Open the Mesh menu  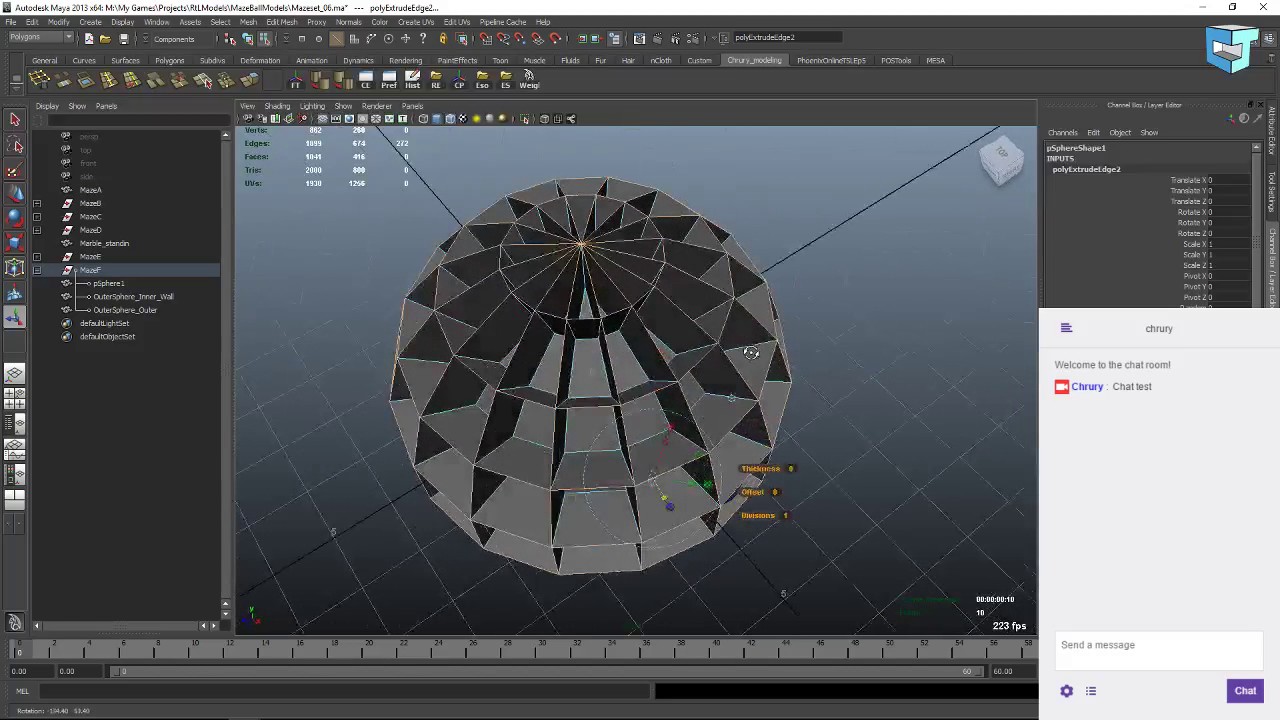tap(248, 22)
